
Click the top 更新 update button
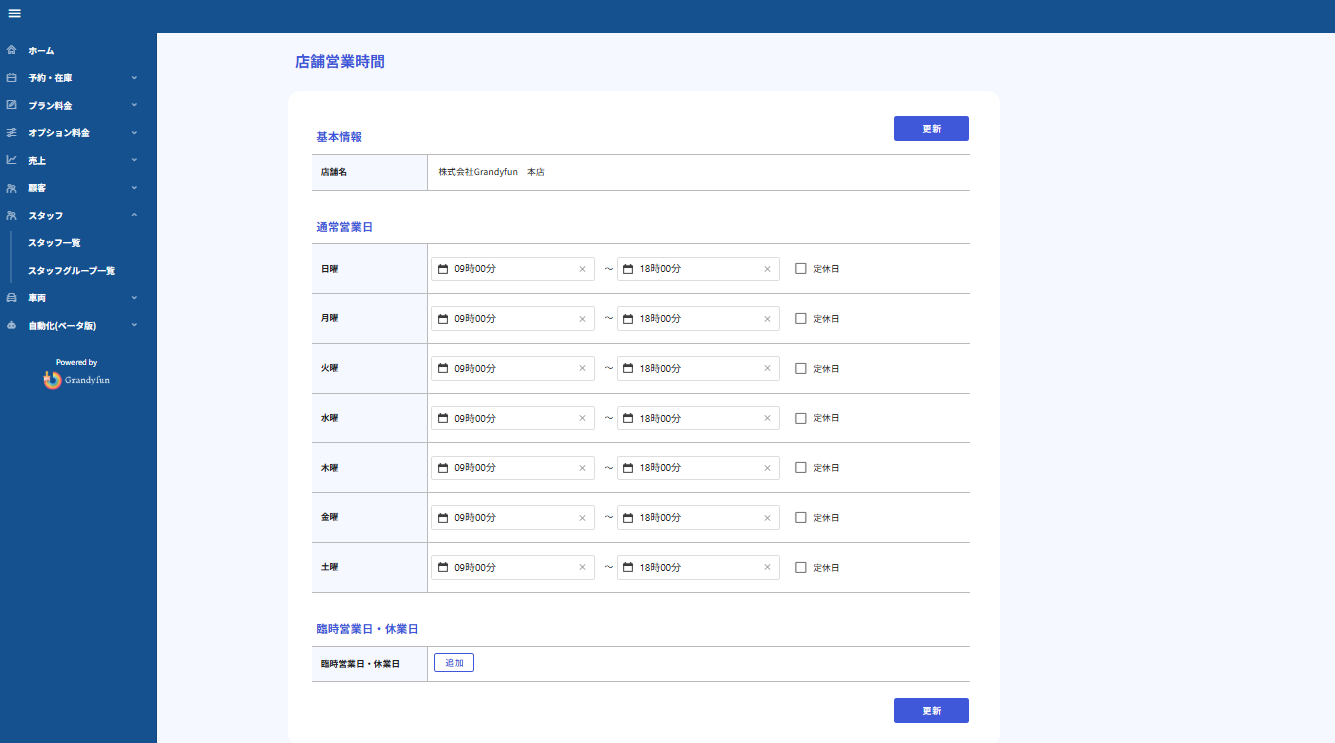pos(931,128)
